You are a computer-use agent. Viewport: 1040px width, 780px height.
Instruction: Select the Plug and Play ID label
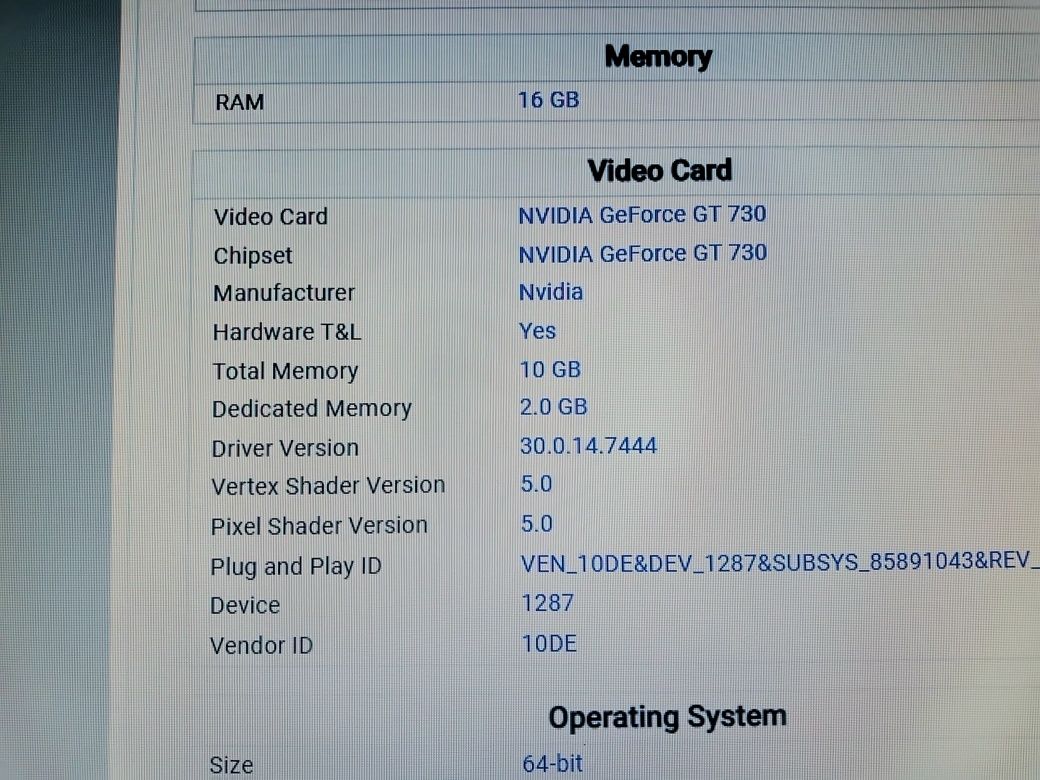(296, 566)
